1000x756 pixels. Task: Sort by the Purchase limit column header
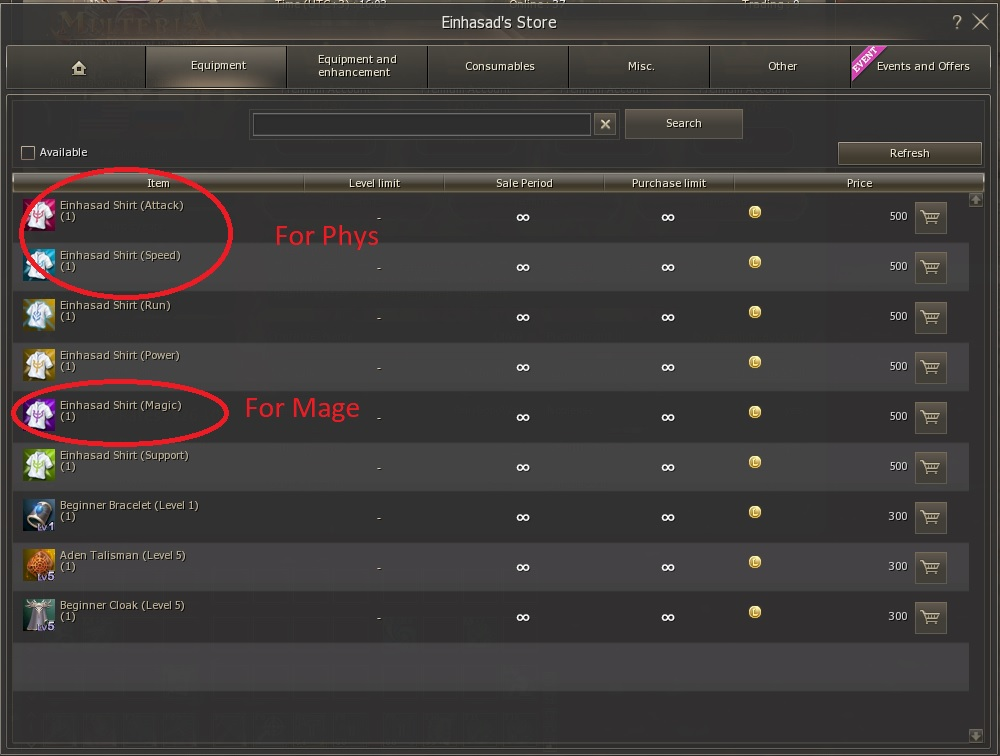click(x=668, y=183)
